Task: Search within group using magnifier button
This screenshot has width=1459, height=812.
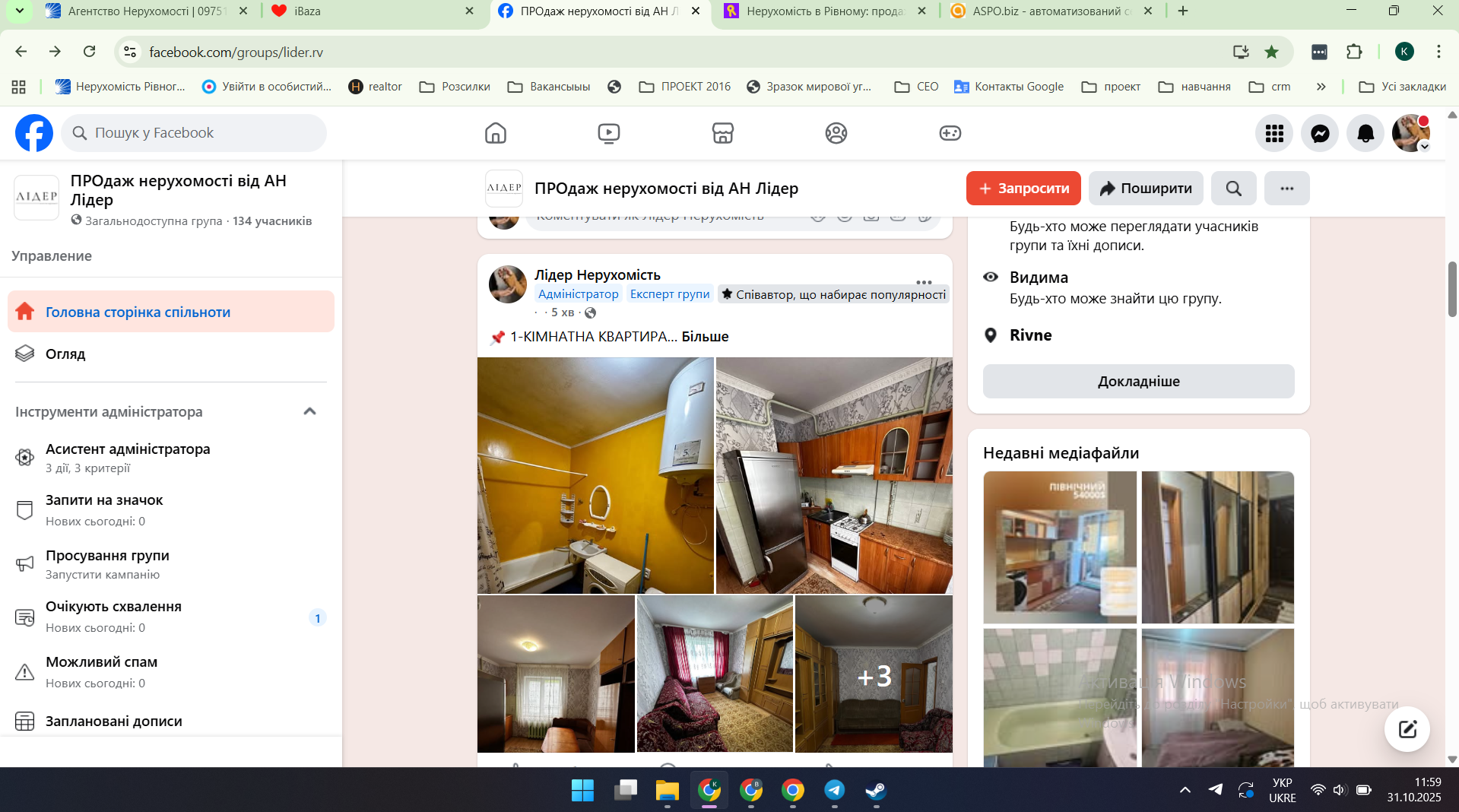Action: pos(1233,189)
